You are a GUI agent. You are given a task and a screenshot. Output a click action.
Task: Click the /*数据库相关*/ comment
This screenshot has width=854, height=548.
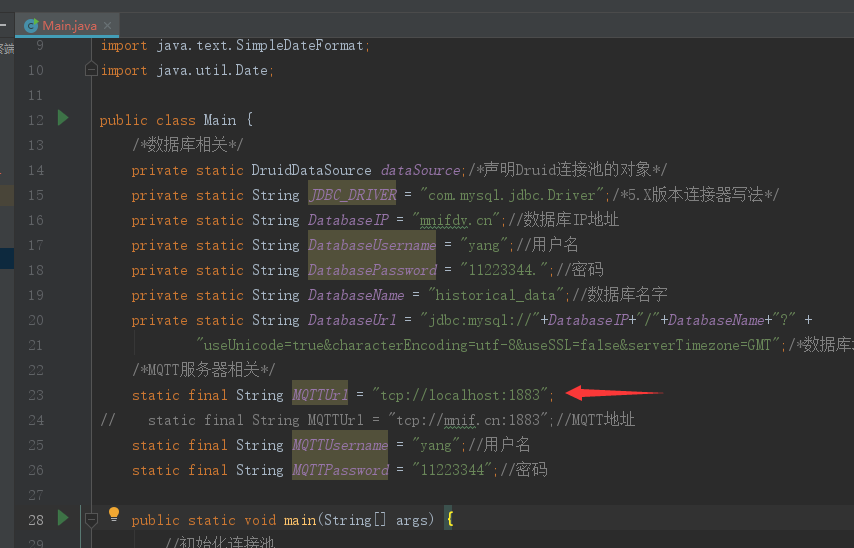coord(187,145)
